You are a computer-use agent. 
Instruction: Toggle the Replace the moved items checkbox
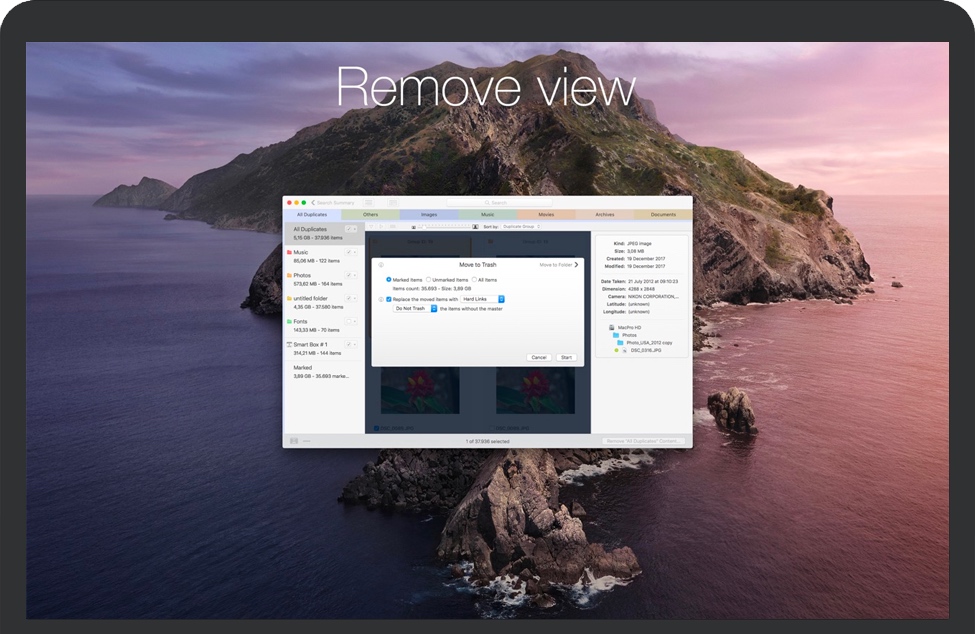(x=389, y=299)
